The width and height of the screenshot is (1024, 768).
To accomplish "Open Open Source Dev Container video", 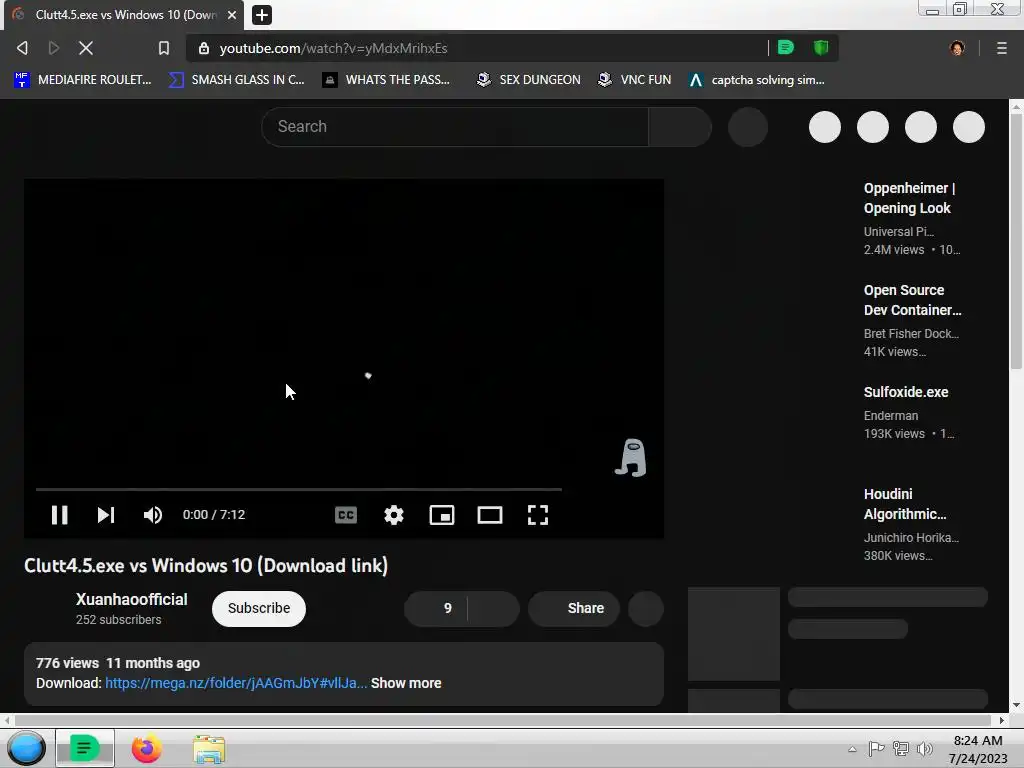I will point(912,300).
